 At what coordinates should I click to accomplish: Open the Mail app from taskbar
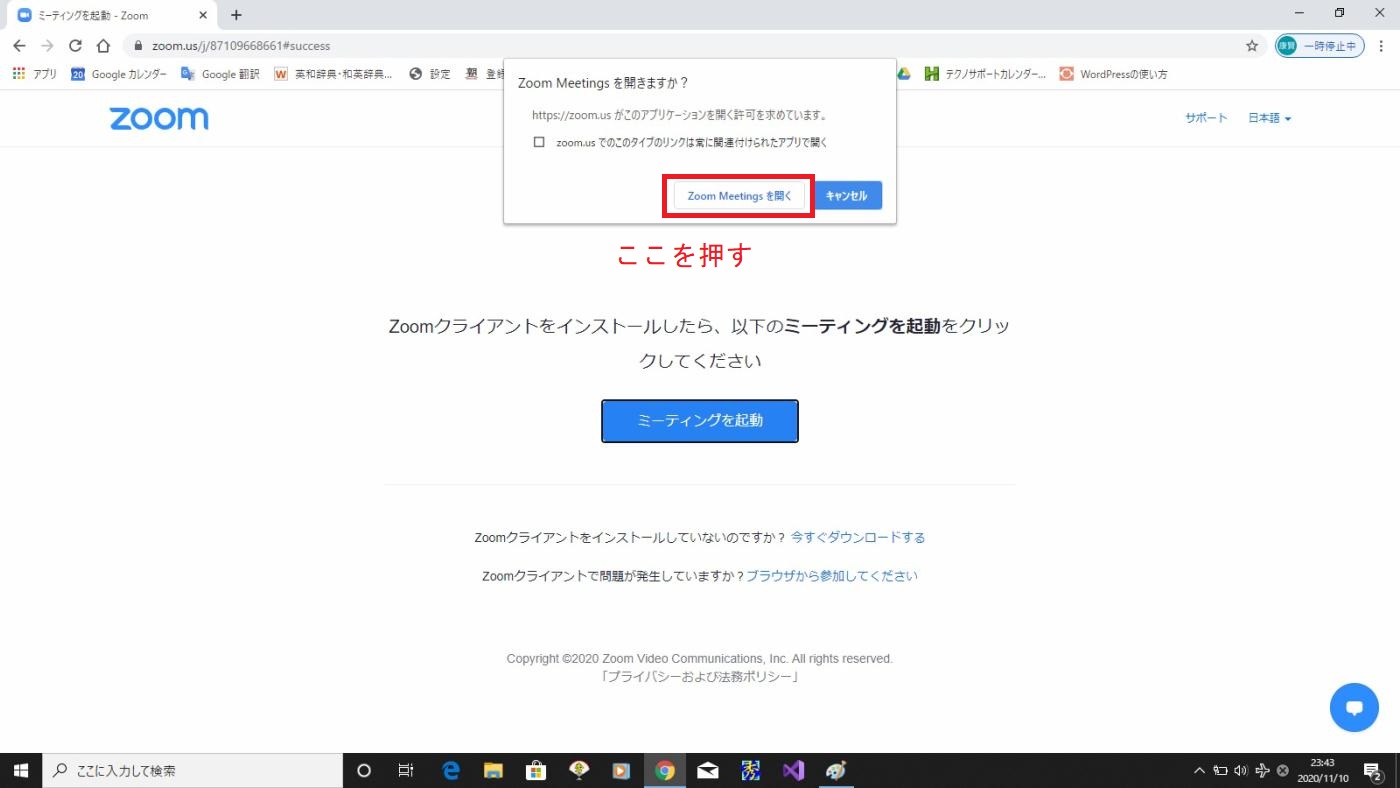pyautogui.click(x=708, y=770)
